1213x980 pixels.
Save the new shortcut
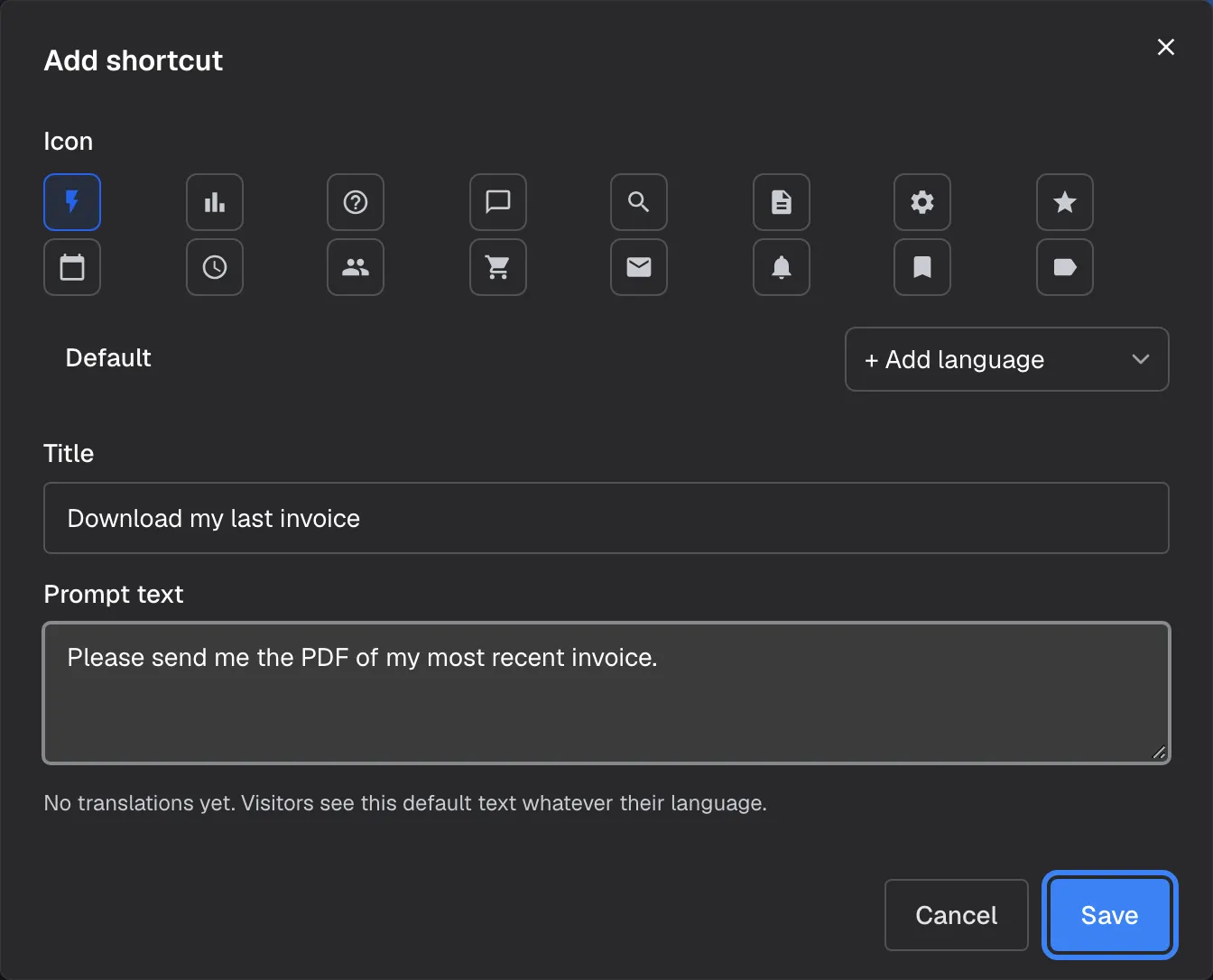coord(1110,915)
